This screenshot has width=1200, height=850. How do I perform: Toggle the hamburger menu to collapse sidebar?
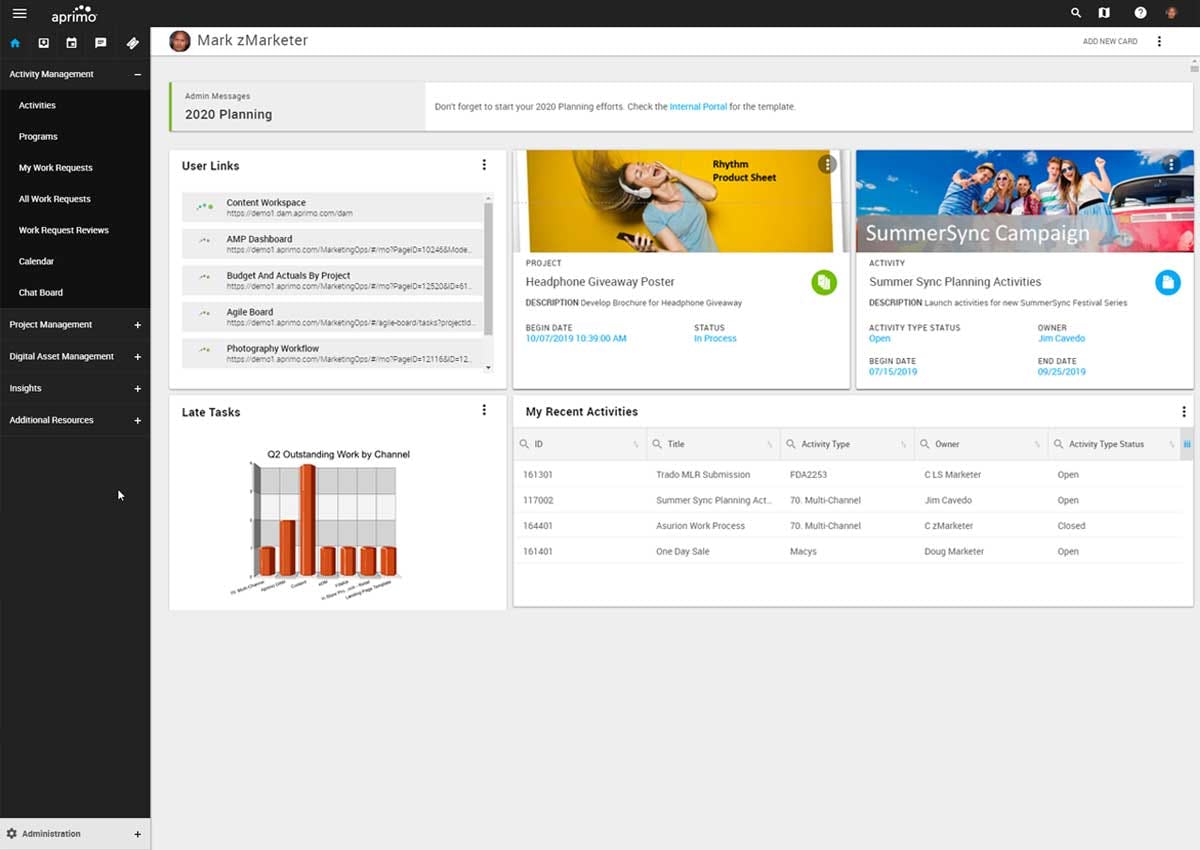click(x=18, y=13)
